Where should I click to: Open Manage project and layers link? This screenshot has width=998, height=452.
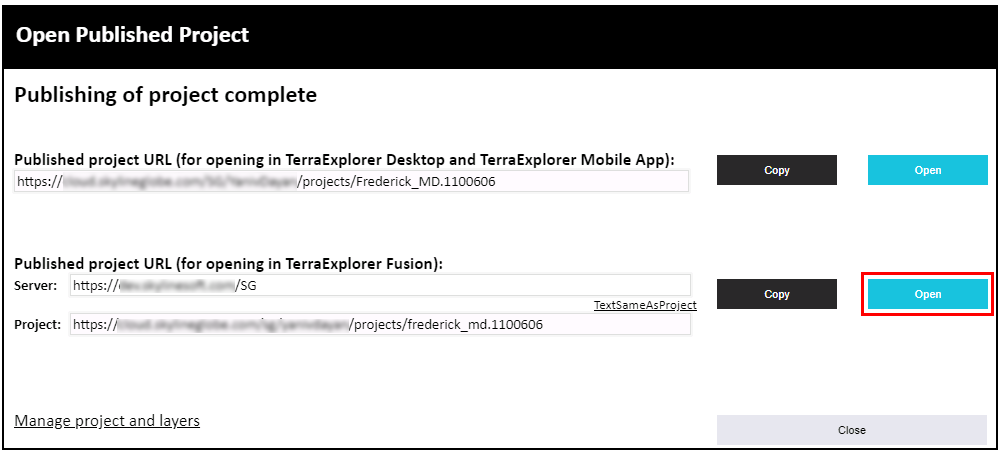(x=107, y=421)
